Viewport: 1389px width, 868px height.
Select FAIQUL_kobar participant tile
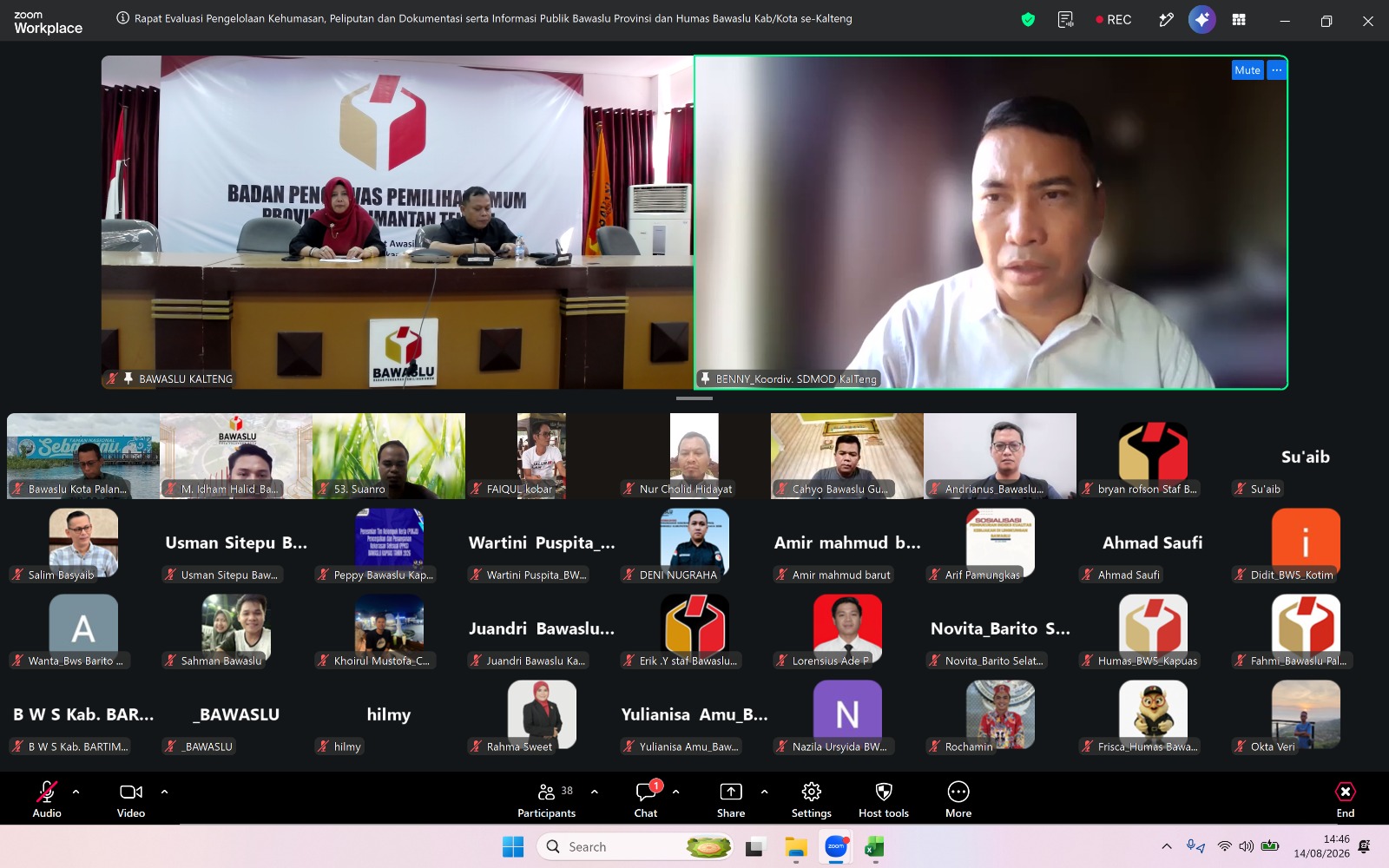tap(542, 456)
